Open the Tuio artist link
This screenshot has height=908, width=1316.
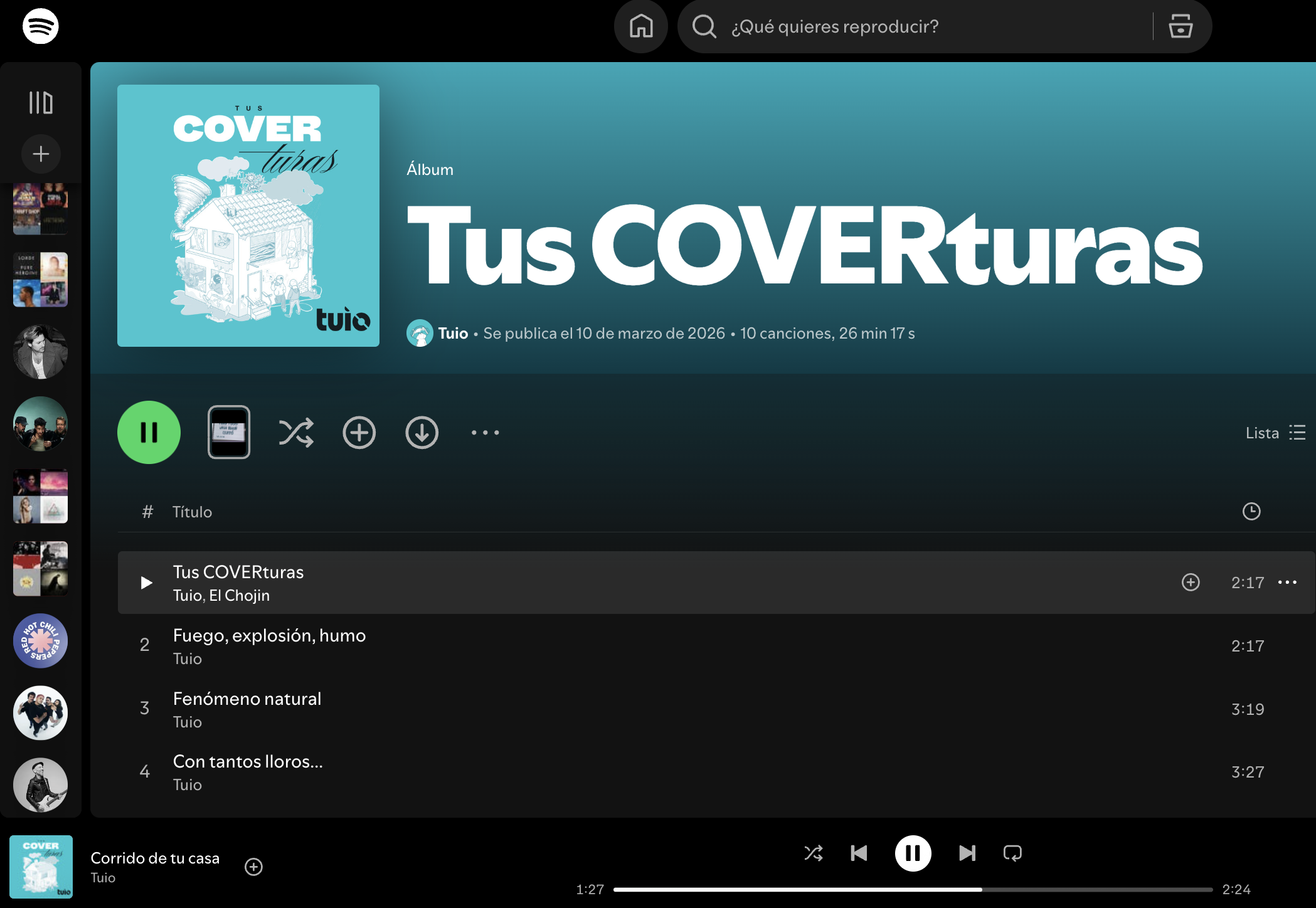(x=453, y=333)
